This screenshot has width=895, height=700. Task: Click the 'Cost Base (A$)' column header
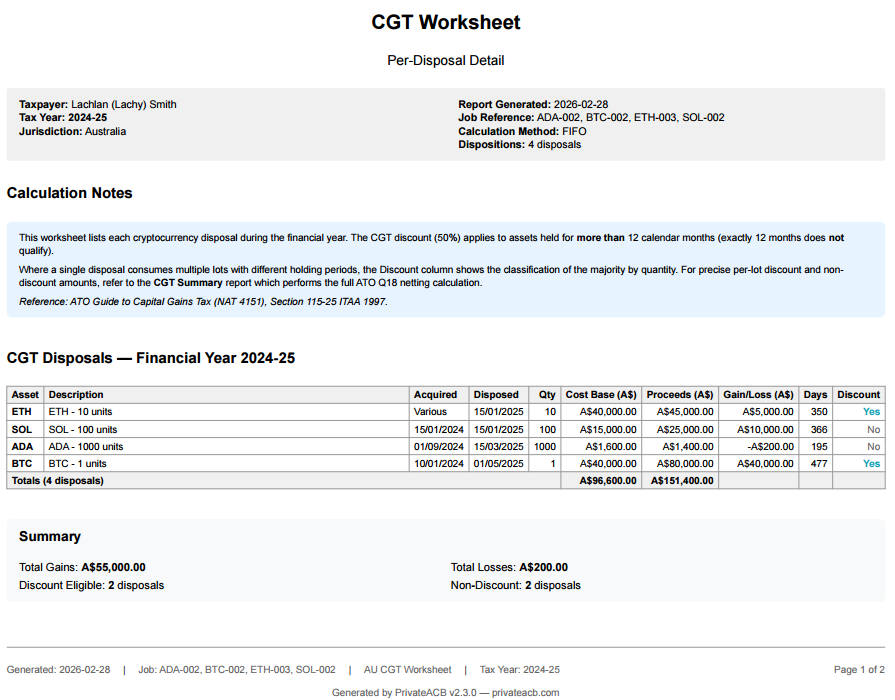(x=601, y=395)
